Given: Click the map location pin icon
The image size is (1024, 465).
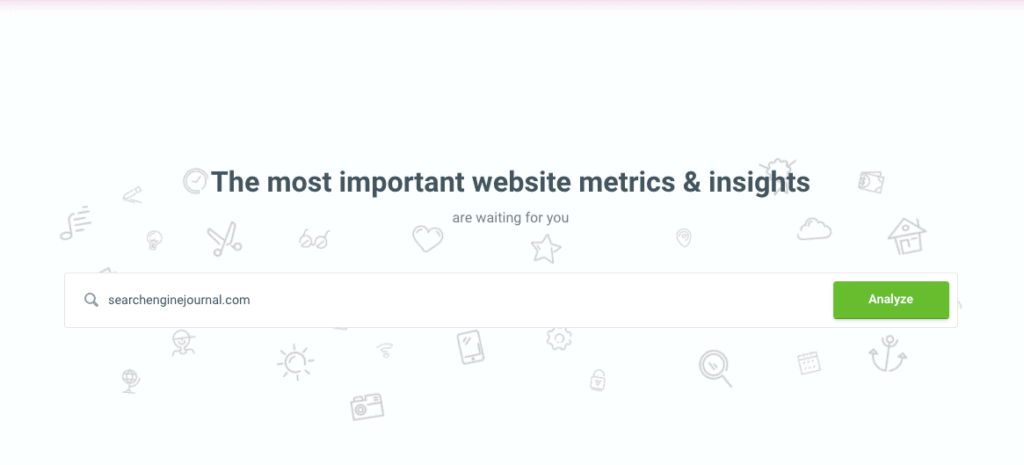Looking at the screenshot, I should click(684, 237).
